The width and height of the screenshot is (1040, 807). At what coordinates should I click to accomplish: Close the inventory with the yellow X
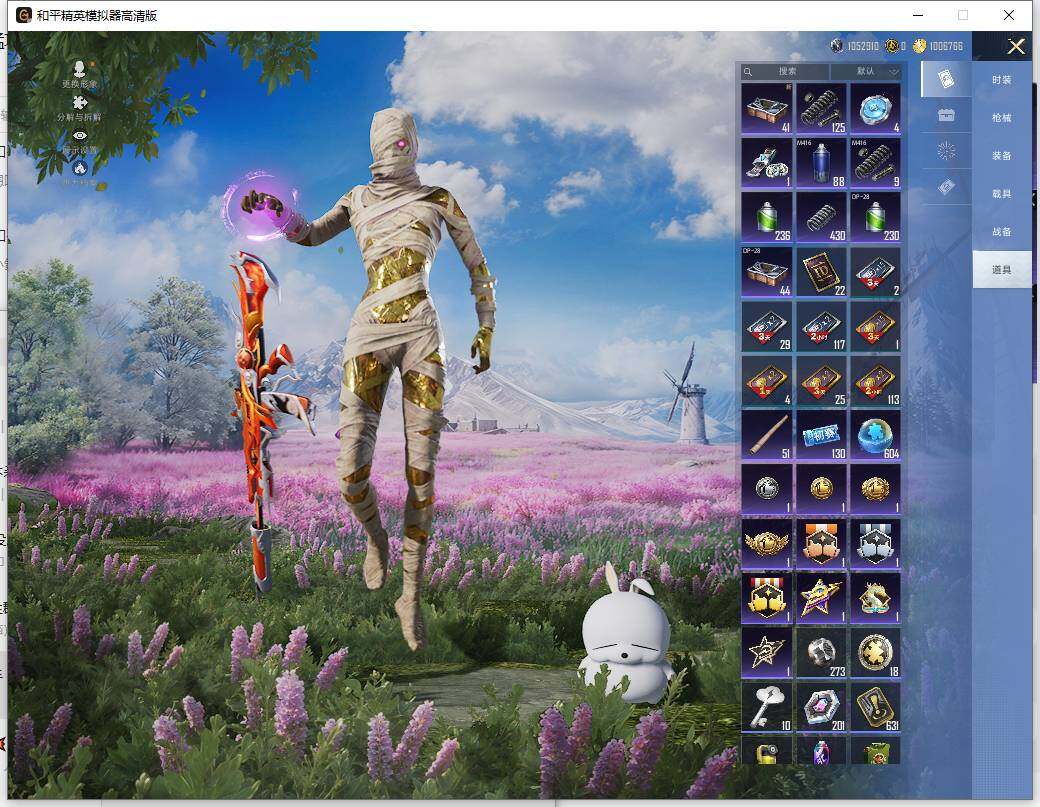(1016, 46)
